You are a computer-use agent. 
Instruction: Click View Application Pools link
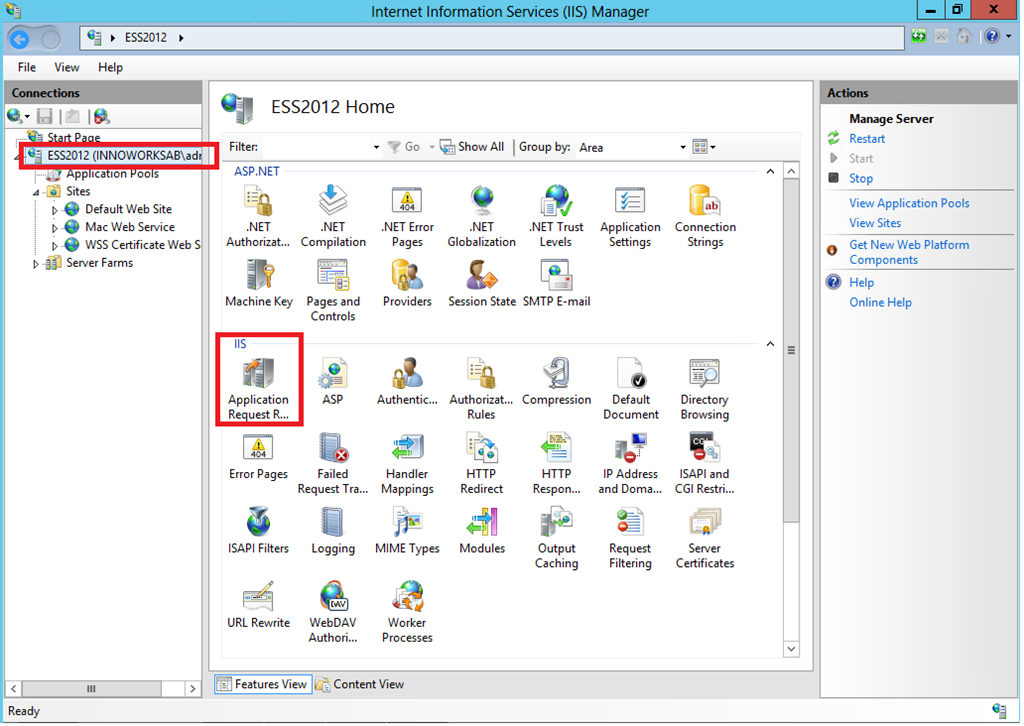pos(909,203)
